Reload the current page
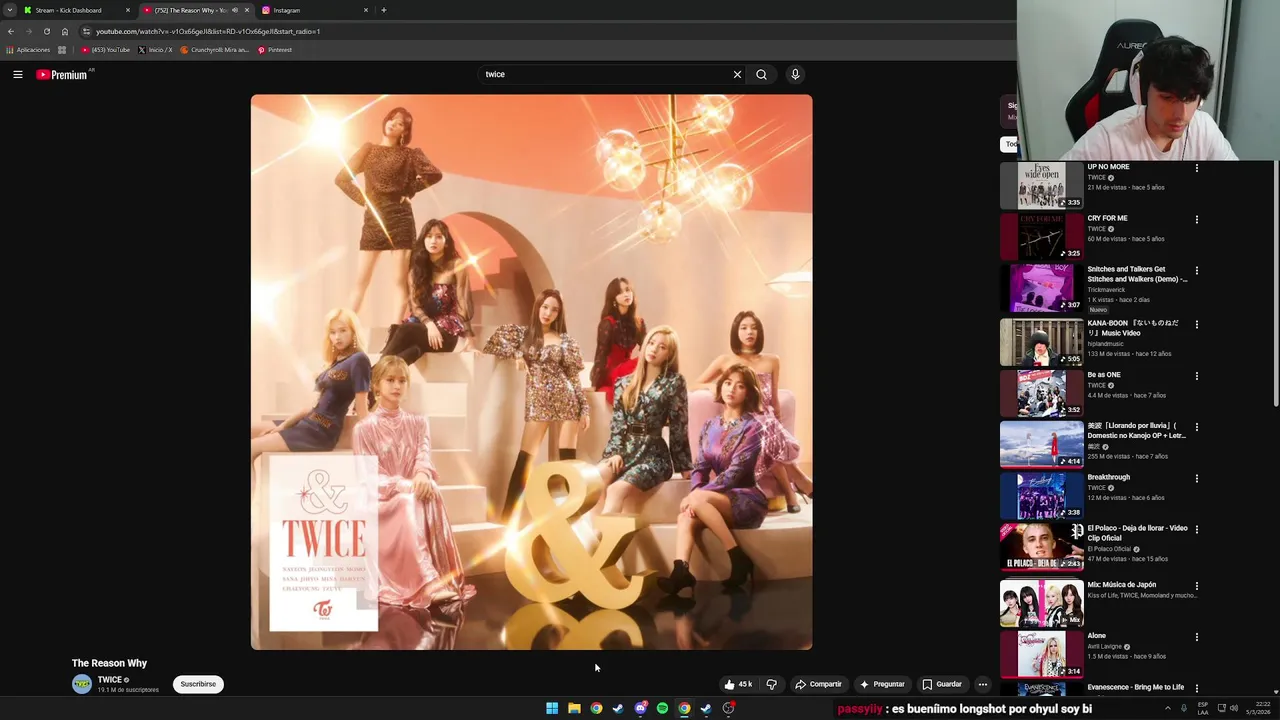 click(46, 31)
